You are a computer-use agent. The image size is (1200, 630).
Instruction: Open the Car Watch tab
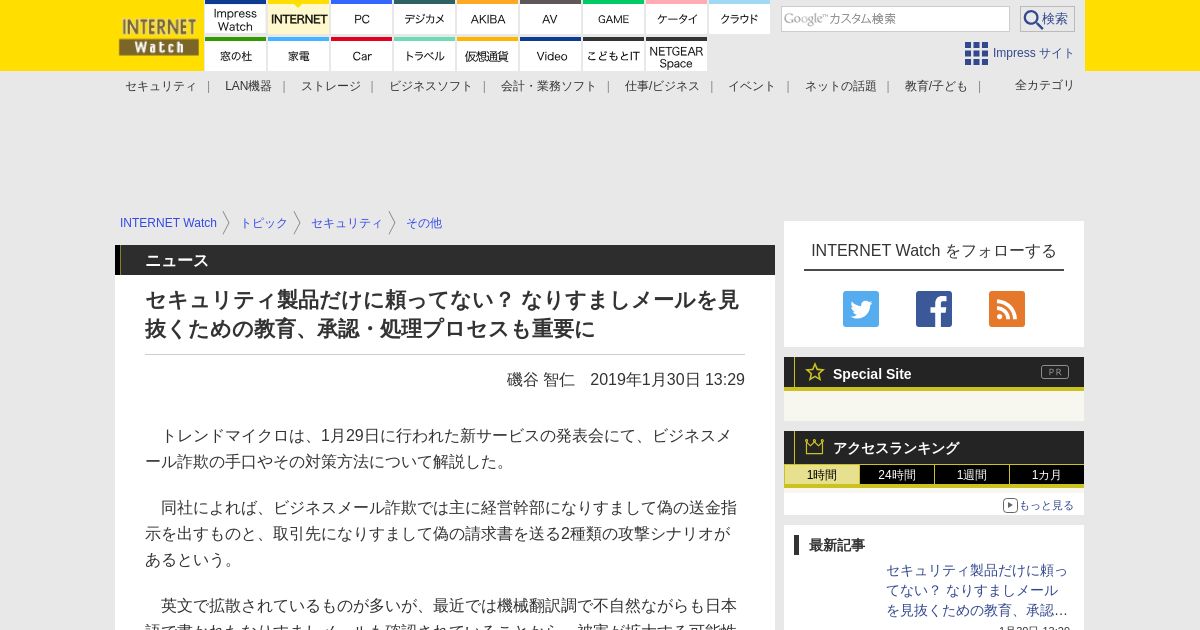pos(362,55)
